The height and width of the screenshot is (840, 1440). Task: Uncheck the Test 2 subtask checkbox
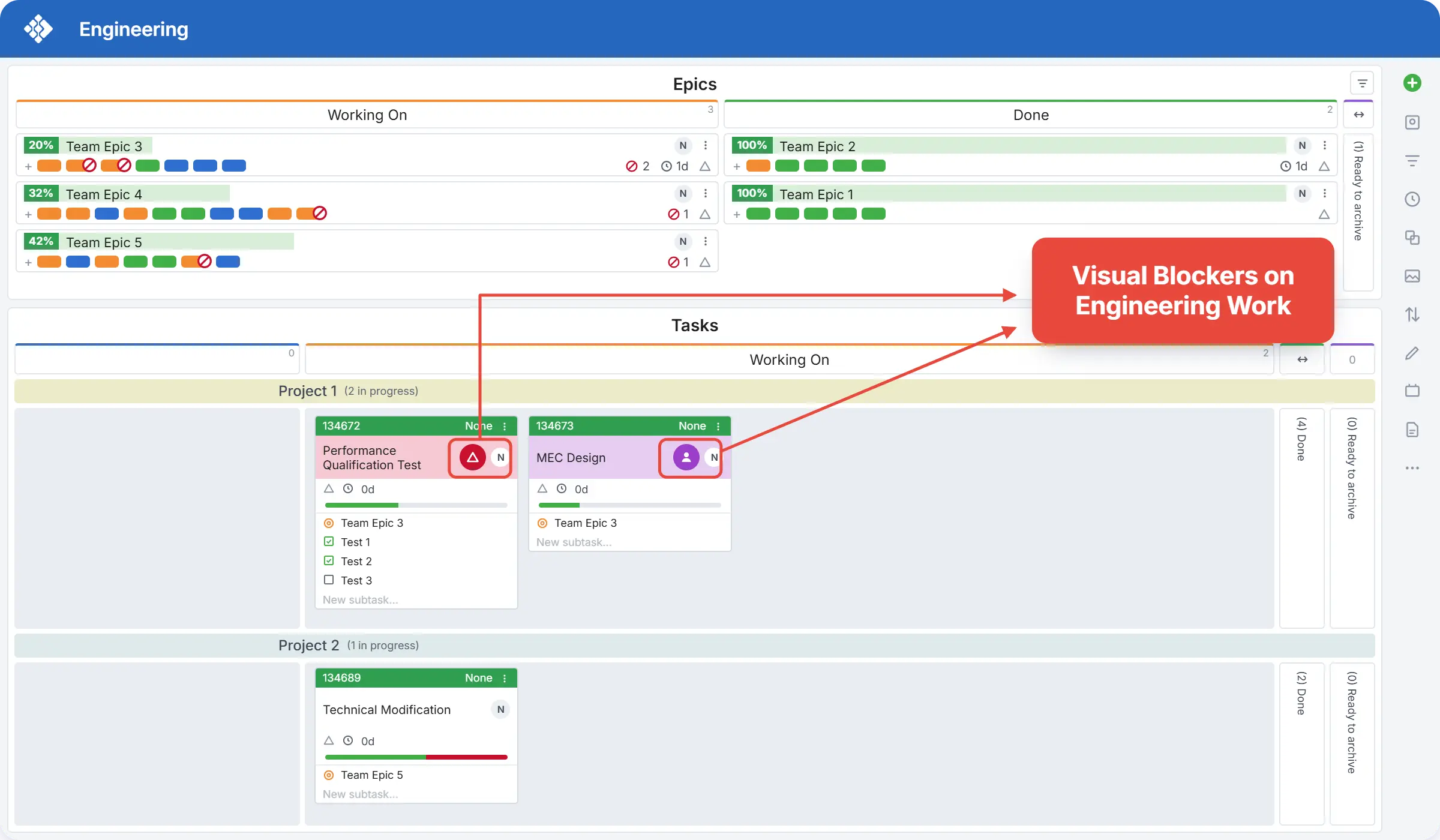[x=329, y=561]
